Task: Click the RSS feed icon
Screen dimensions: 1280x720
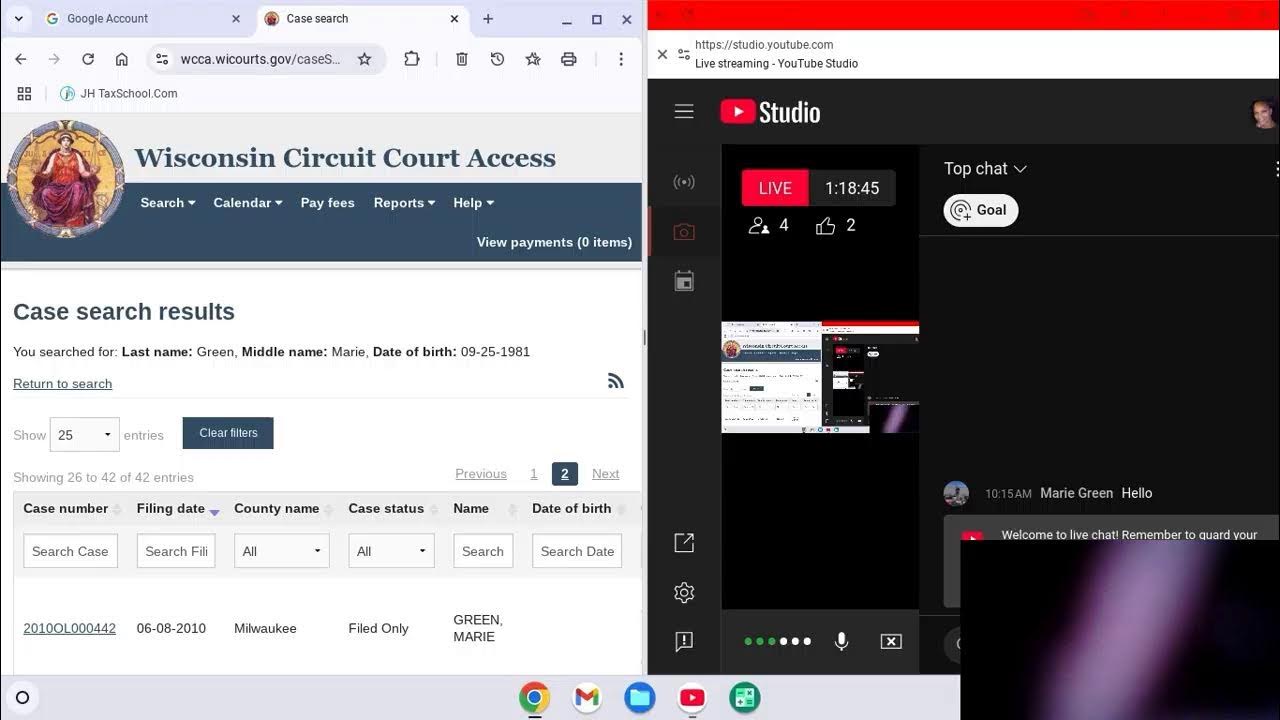Action: click(616, 380)
